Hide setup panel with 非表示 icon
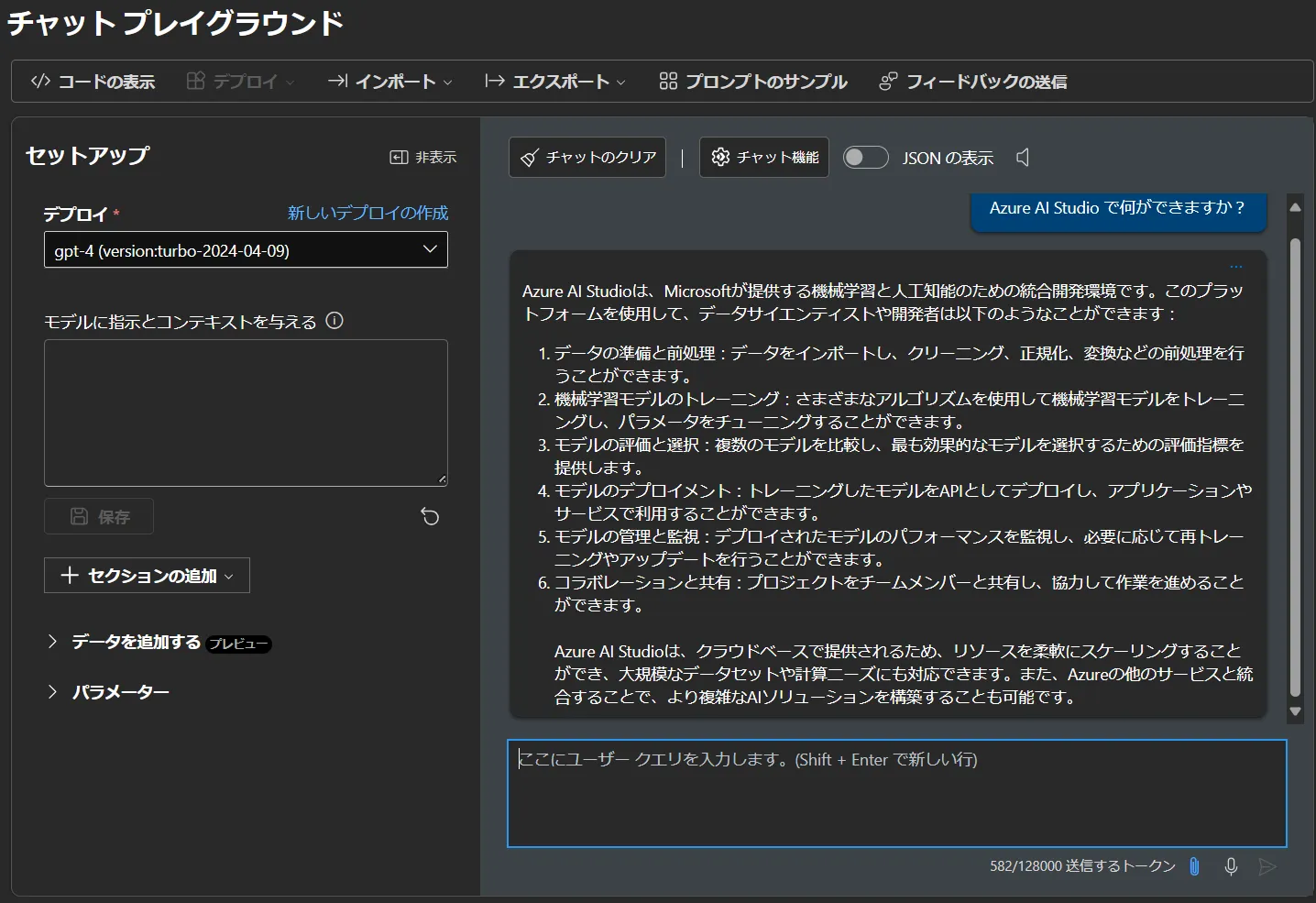The image size is (1316, 903). click(x=422, y=158)
